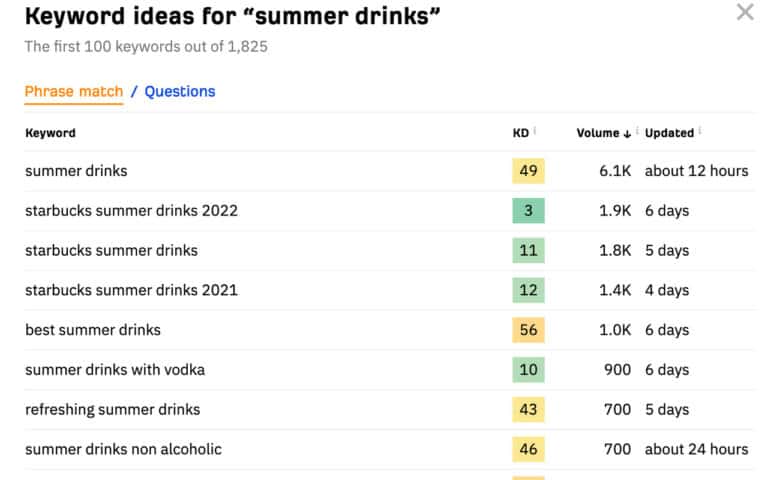Select the "best summer drinks" keyword
The image size is (768, 480).
tap(93, 330)
